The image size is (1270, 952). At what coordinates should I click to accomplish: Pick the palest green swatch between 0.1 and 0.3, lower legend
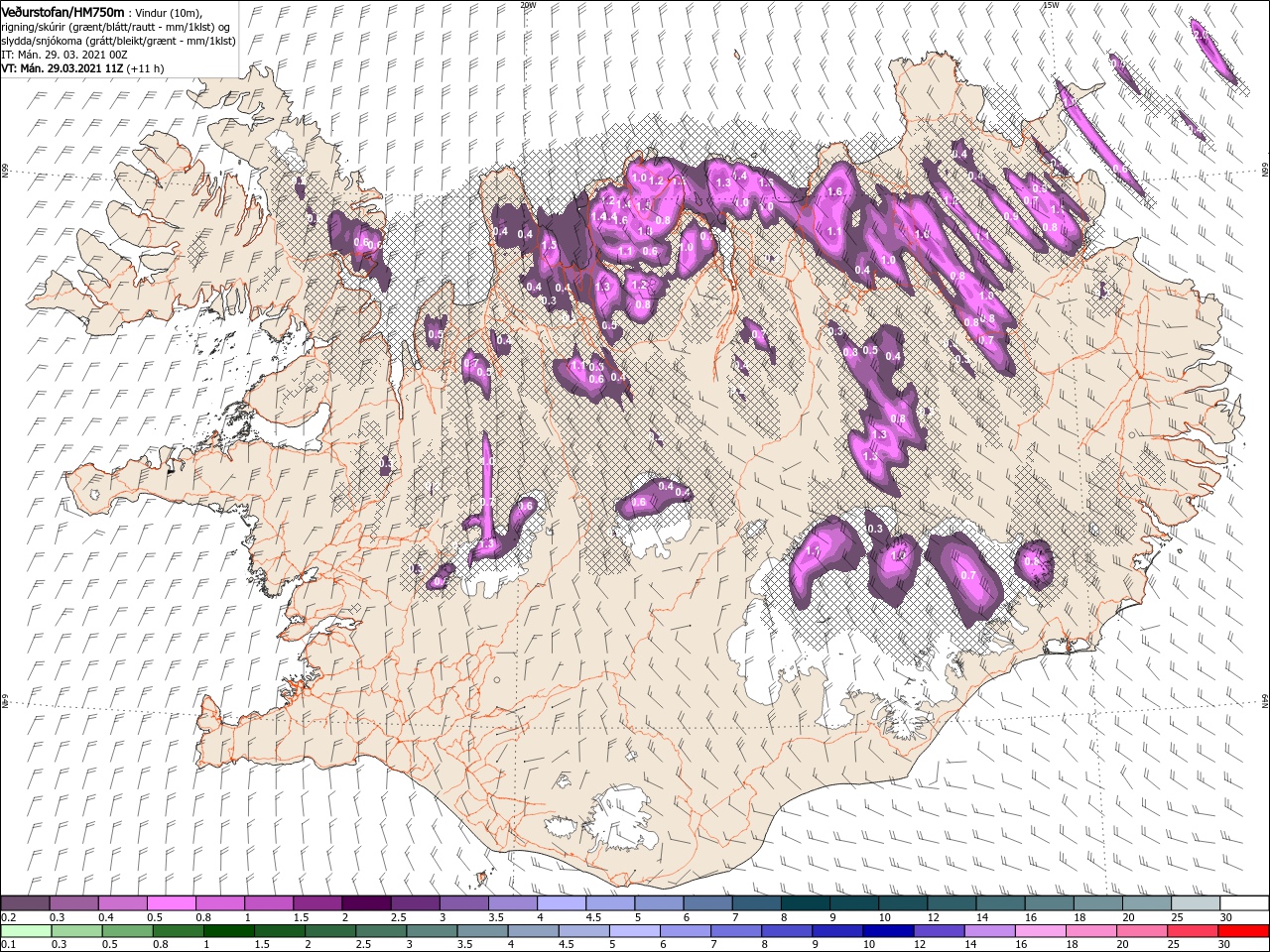pyautogui.click(x=26, y=931)
